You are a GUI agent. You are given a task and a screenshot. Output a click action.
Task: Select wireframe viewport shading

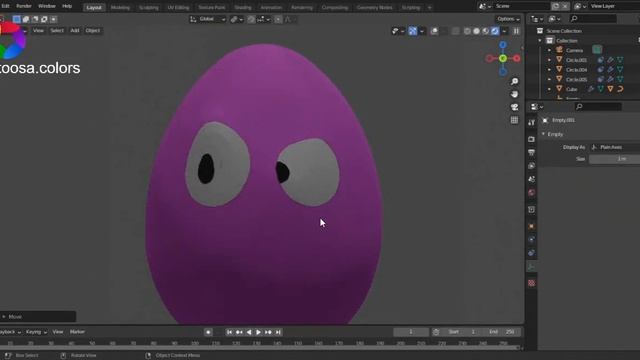tap(467, 31)
